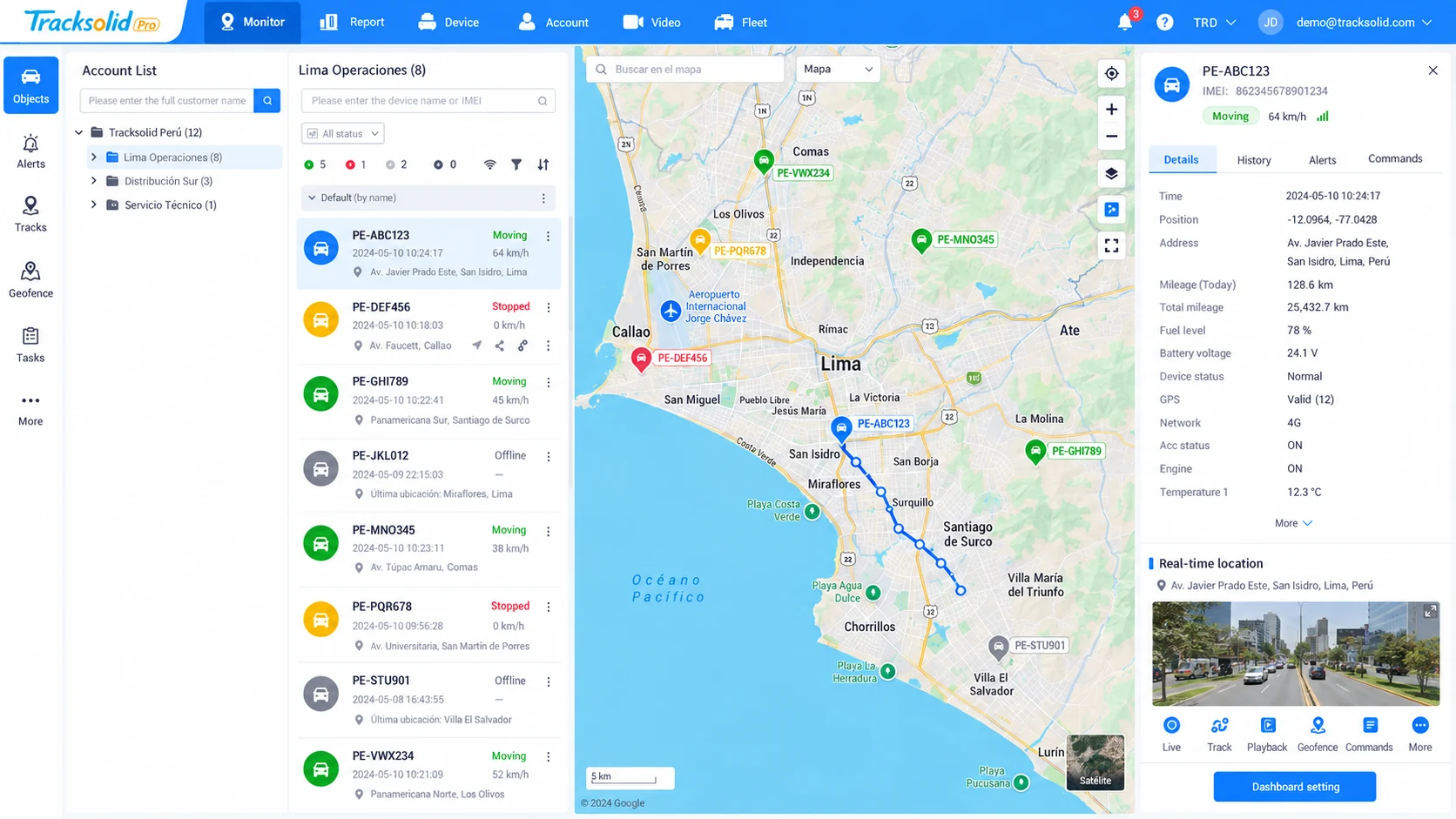Select the PE-GHI789 device row
1456x819 pixels.
click(428, 400)
